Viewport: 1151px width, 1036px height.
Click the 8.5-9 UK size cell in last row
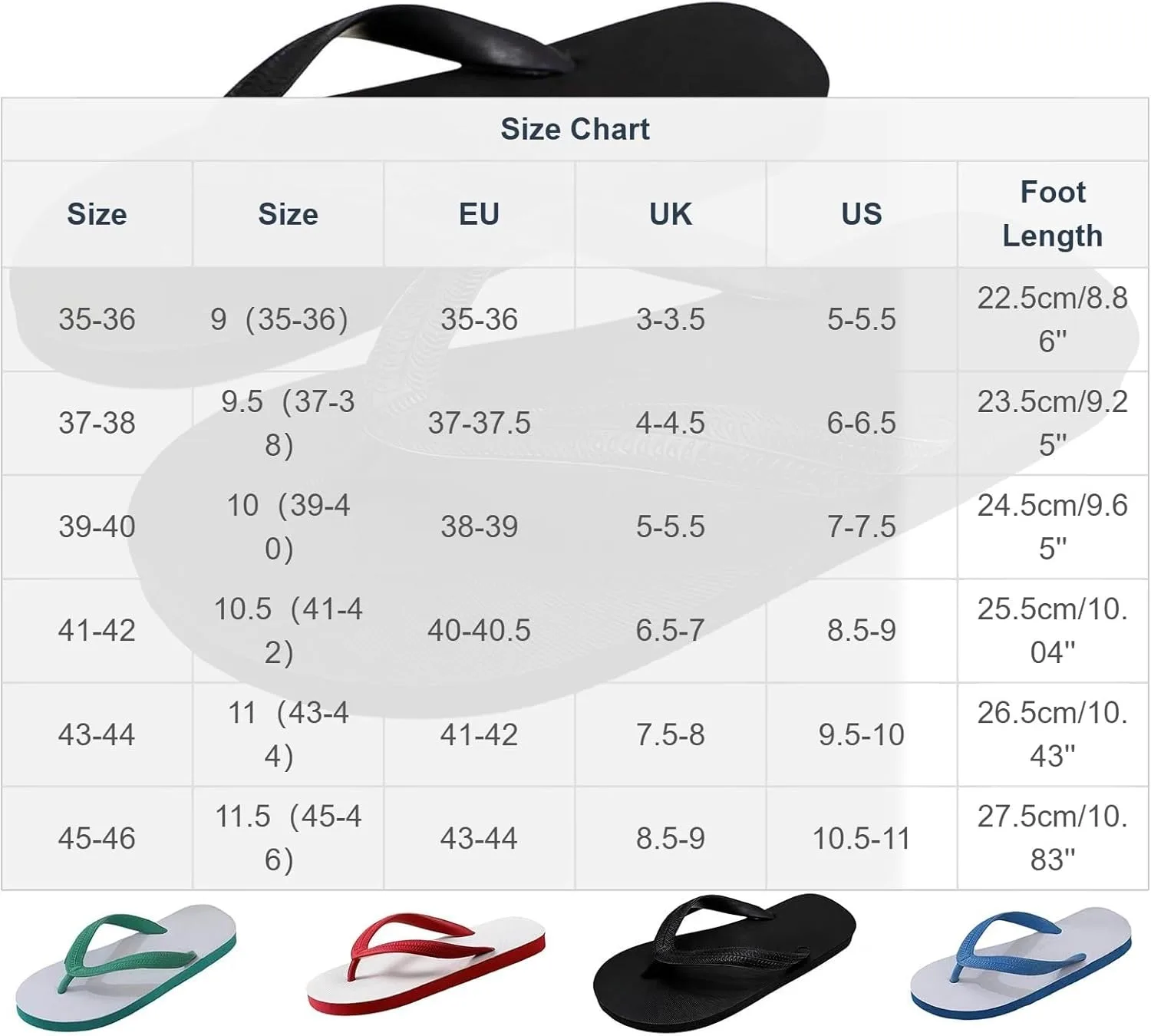(x=670, y=839)
